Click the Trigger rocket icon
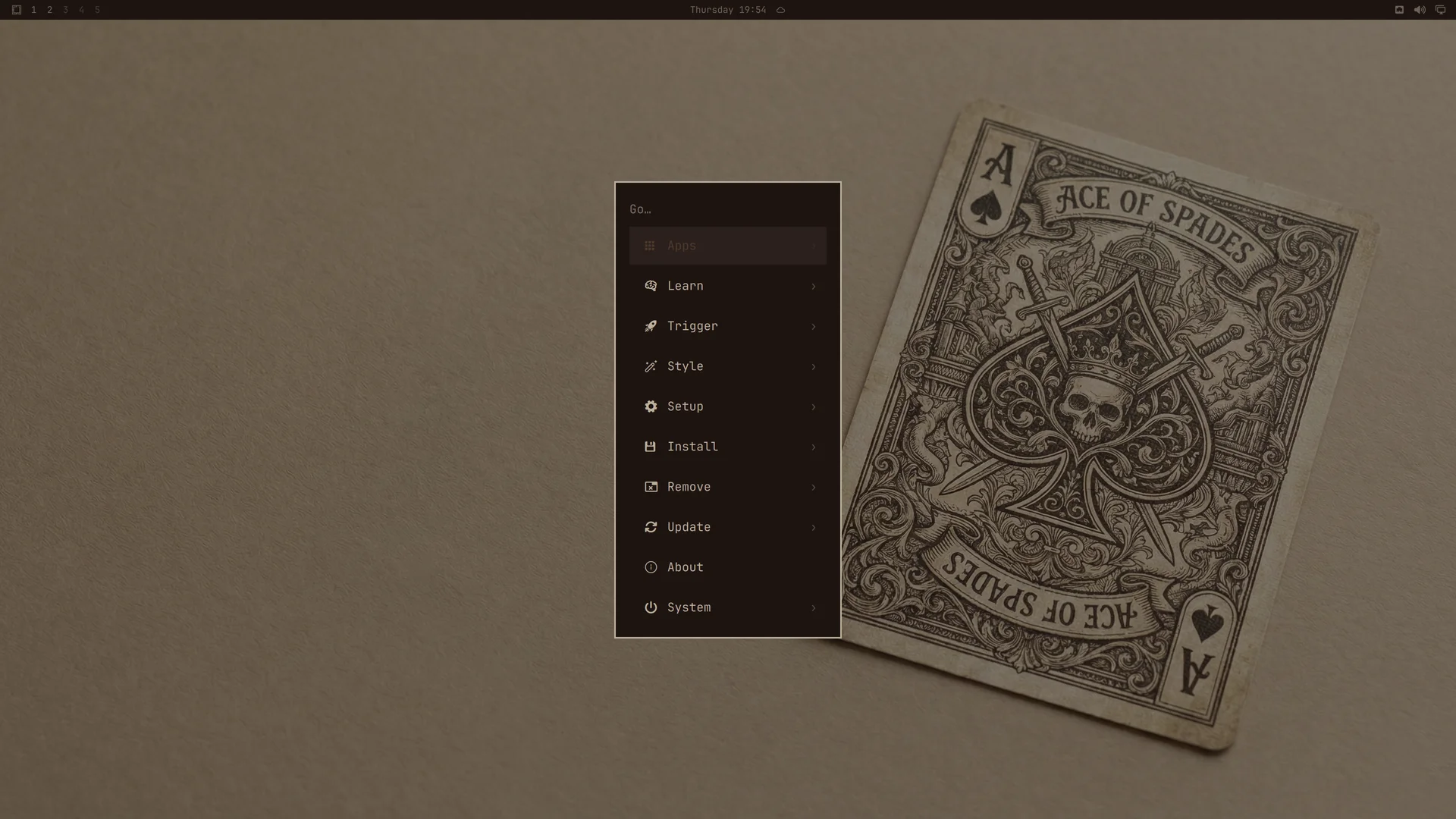Image resolution: width=1456 pixels, height=819 pixels. tap(651, 326)
